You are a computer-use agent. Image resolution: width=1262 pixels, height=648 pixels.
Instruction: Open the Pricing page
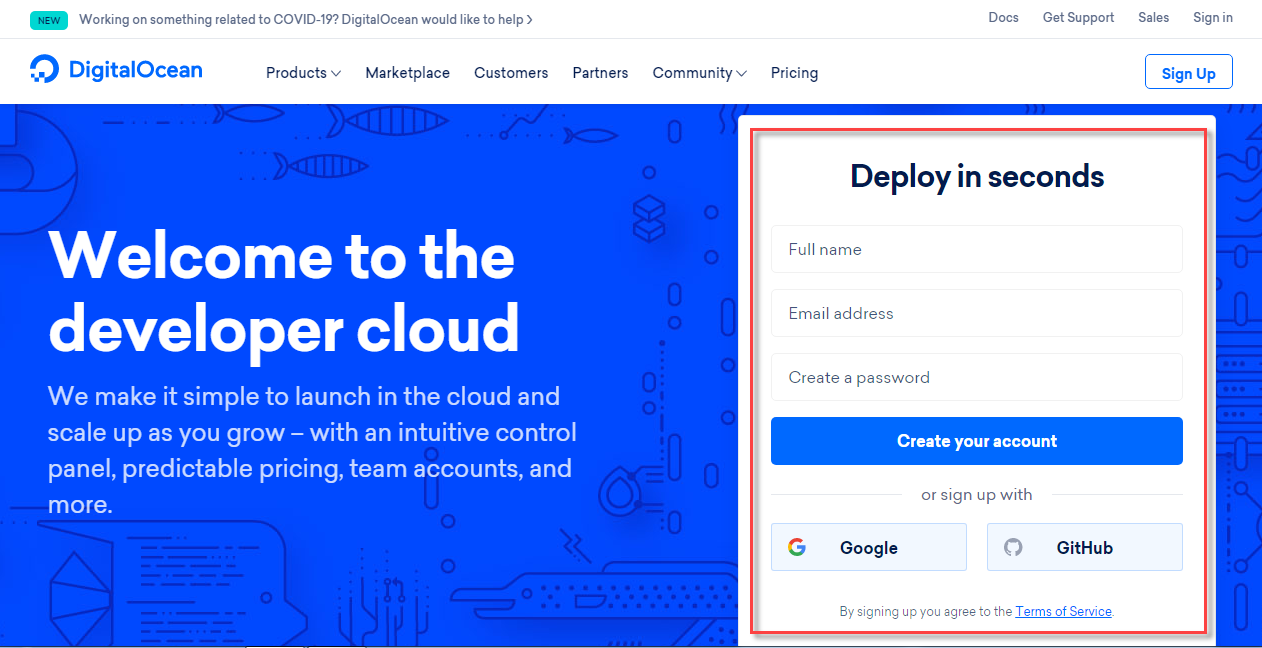coord(794,73)
